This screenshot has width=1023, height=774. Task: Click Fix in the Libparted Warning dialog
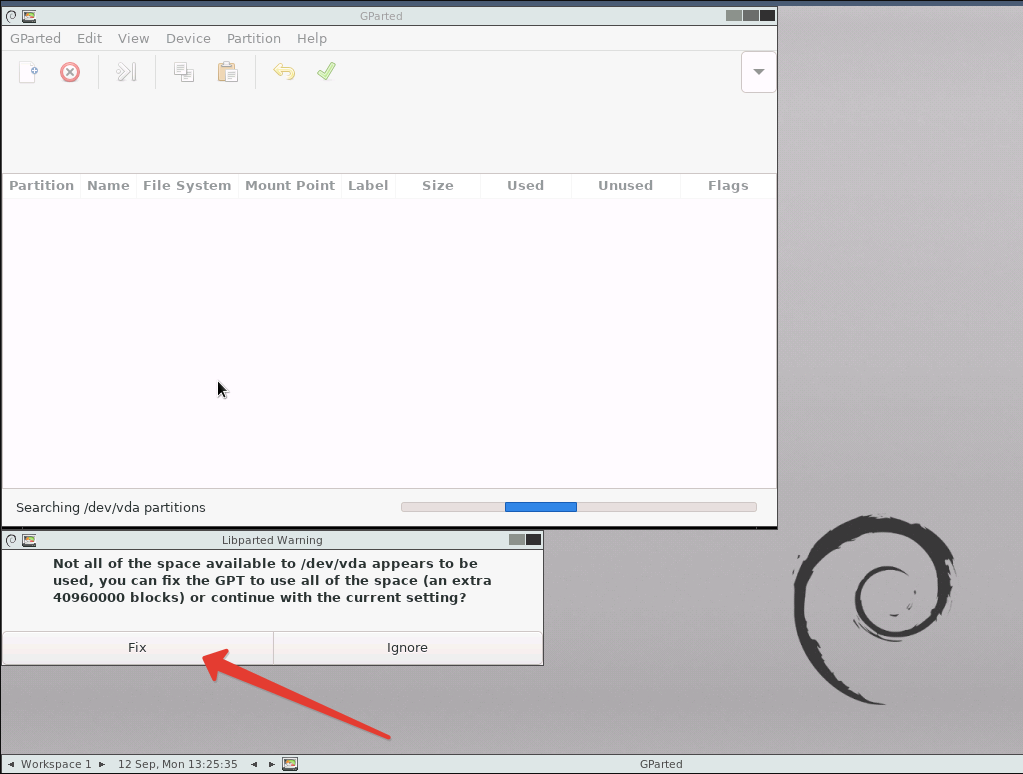tap(137, 647)
